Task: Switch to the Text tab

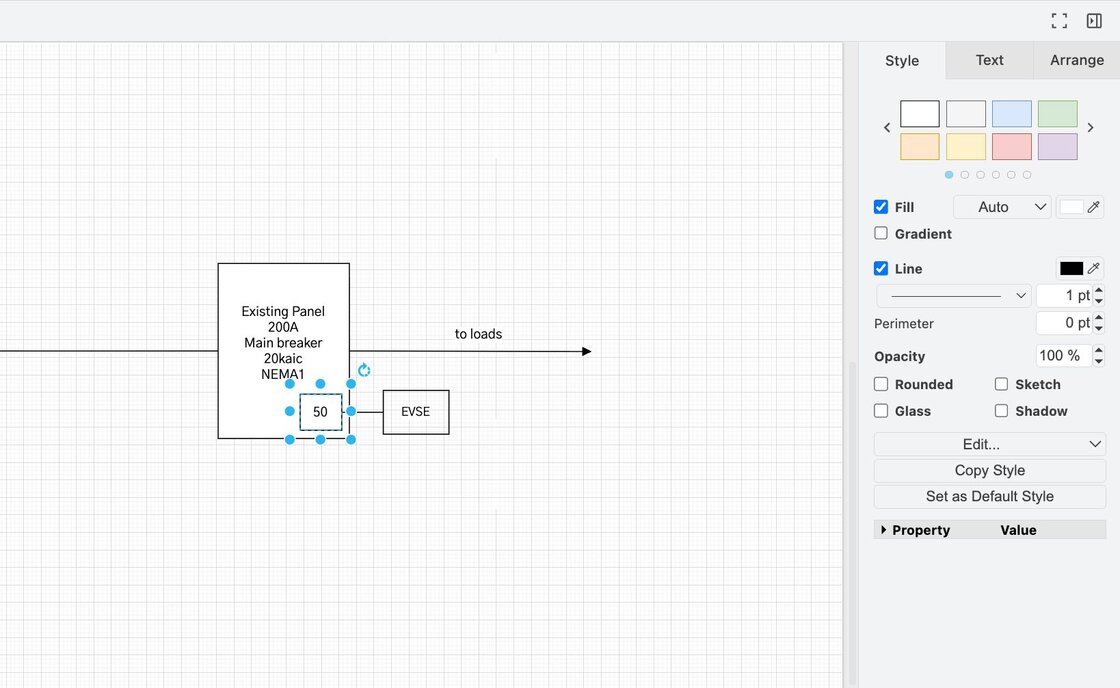Action: [x=989, y=60]
